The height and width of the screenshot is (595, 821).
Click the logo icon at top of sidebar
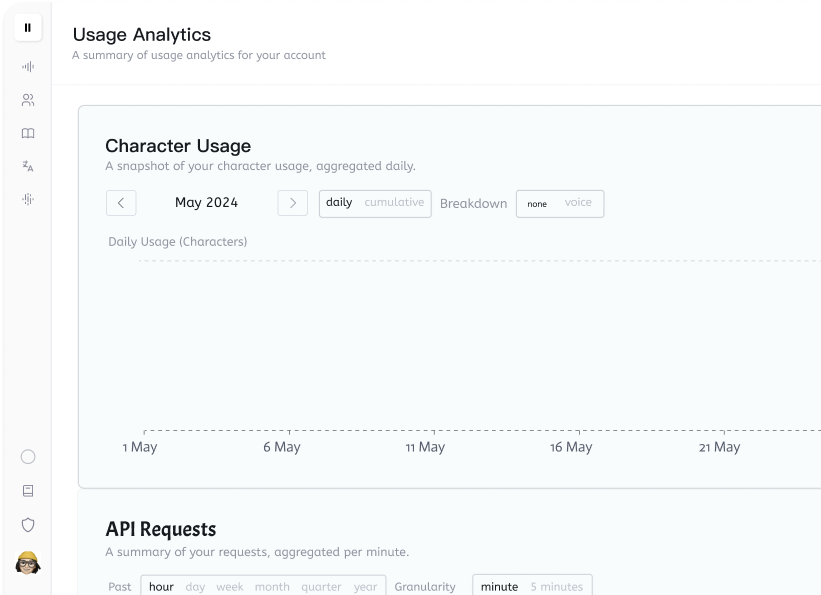click(x=28, y=28)
